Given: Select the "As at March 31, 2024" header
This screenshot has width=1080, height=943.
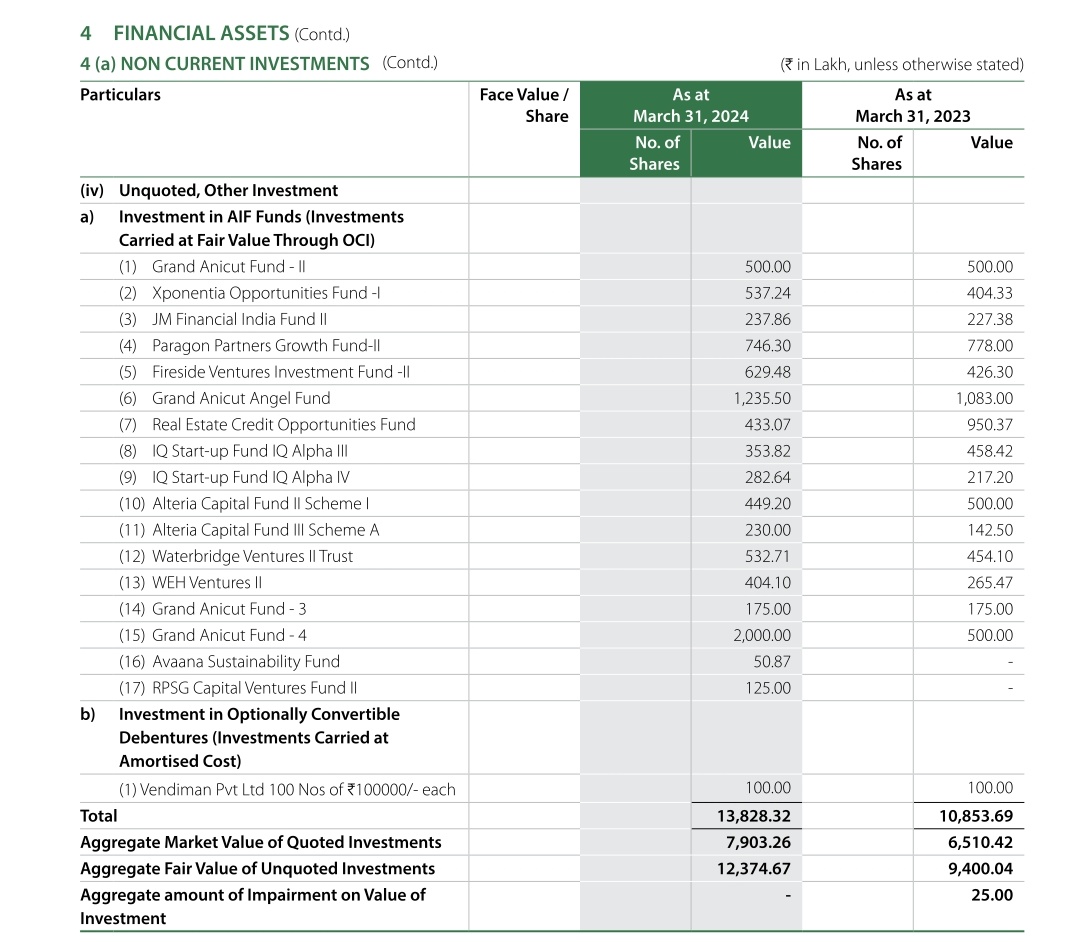Looking at the screenshot, I should [691, 105].
